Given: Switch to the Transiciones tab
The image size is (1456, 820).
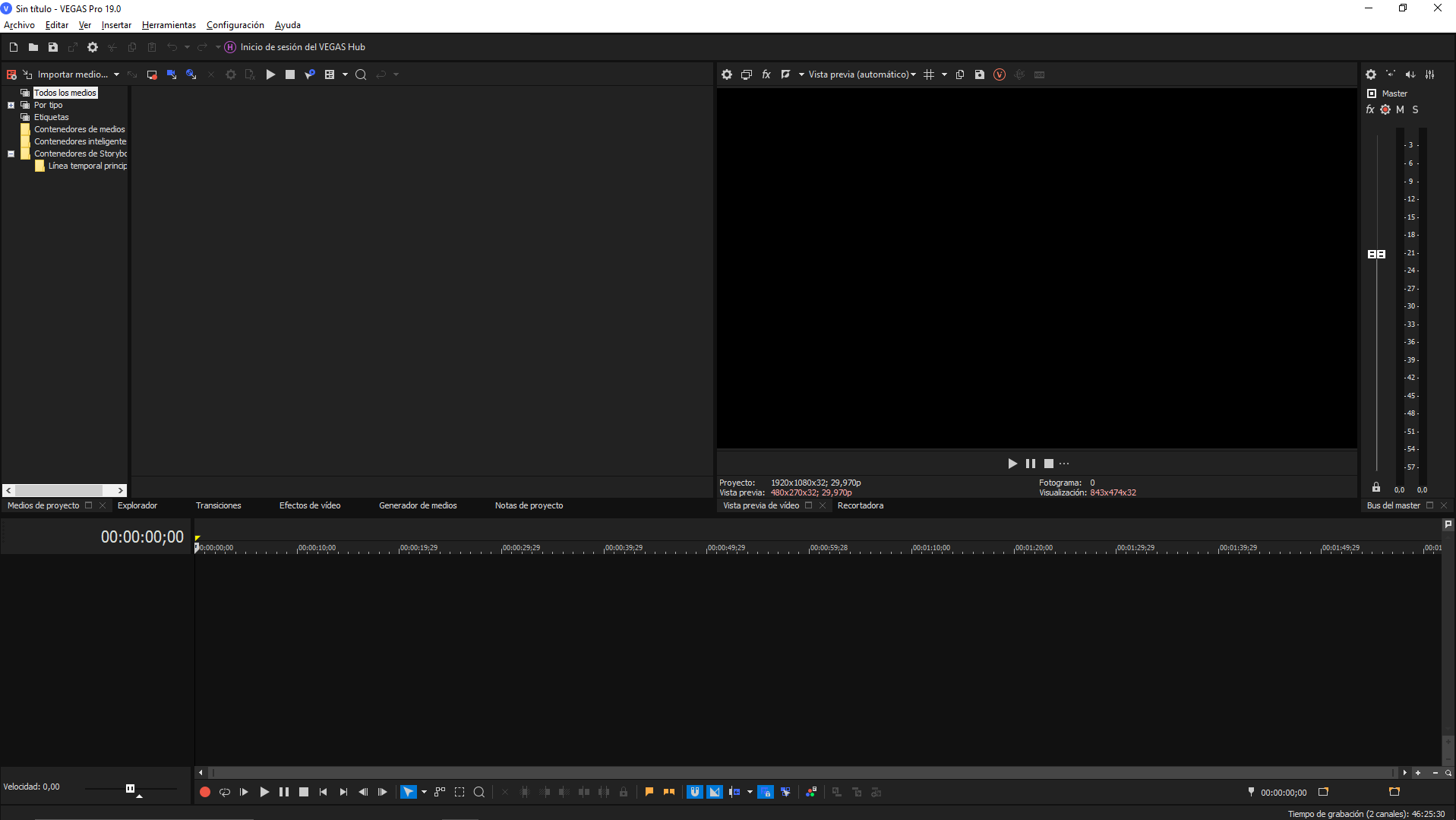Looking at the screenshot, I should (218, 505).
